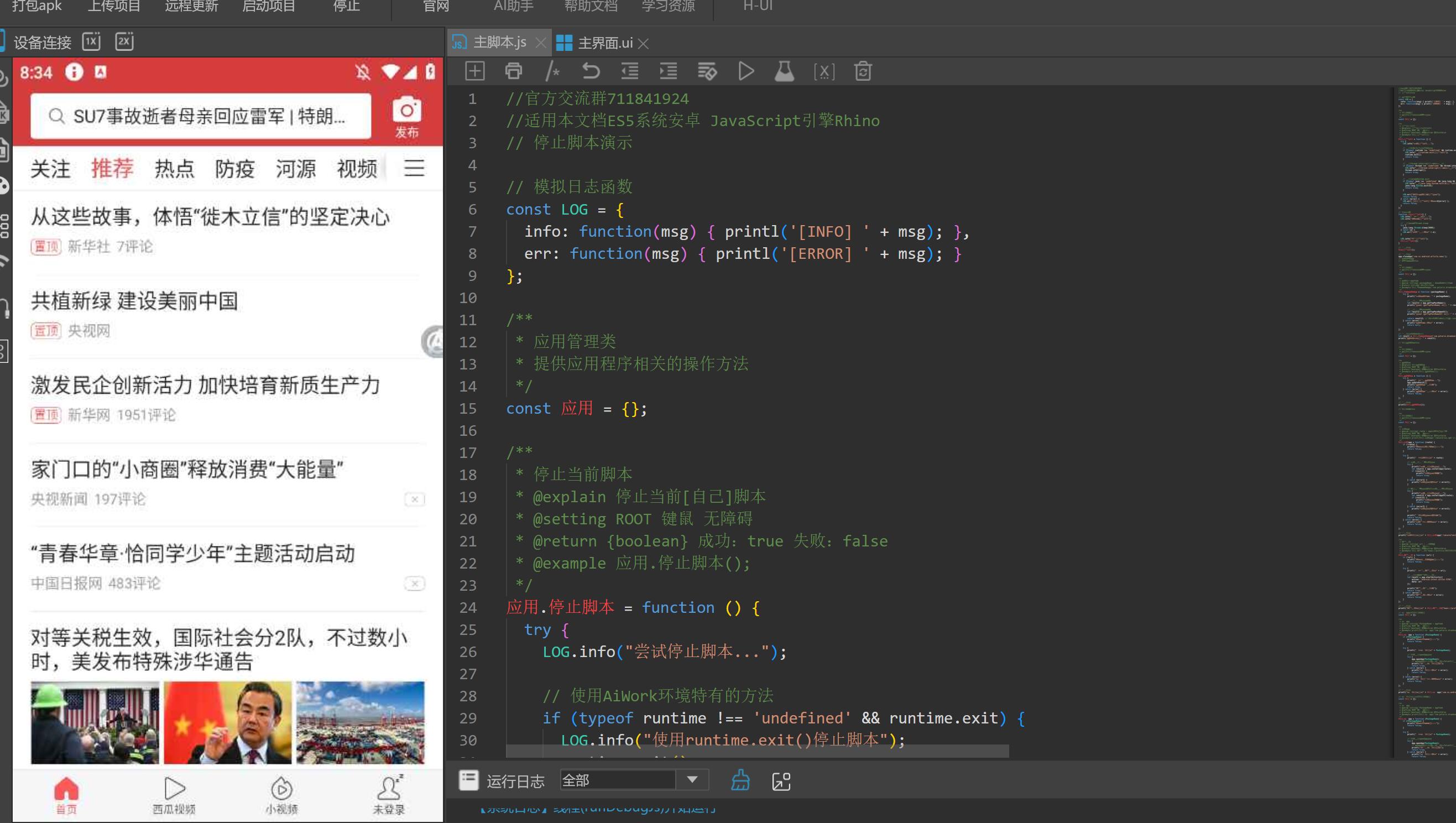The image size is (1456, 823).
Task: Set device preview to 2X scale
Action: point(124,41)
